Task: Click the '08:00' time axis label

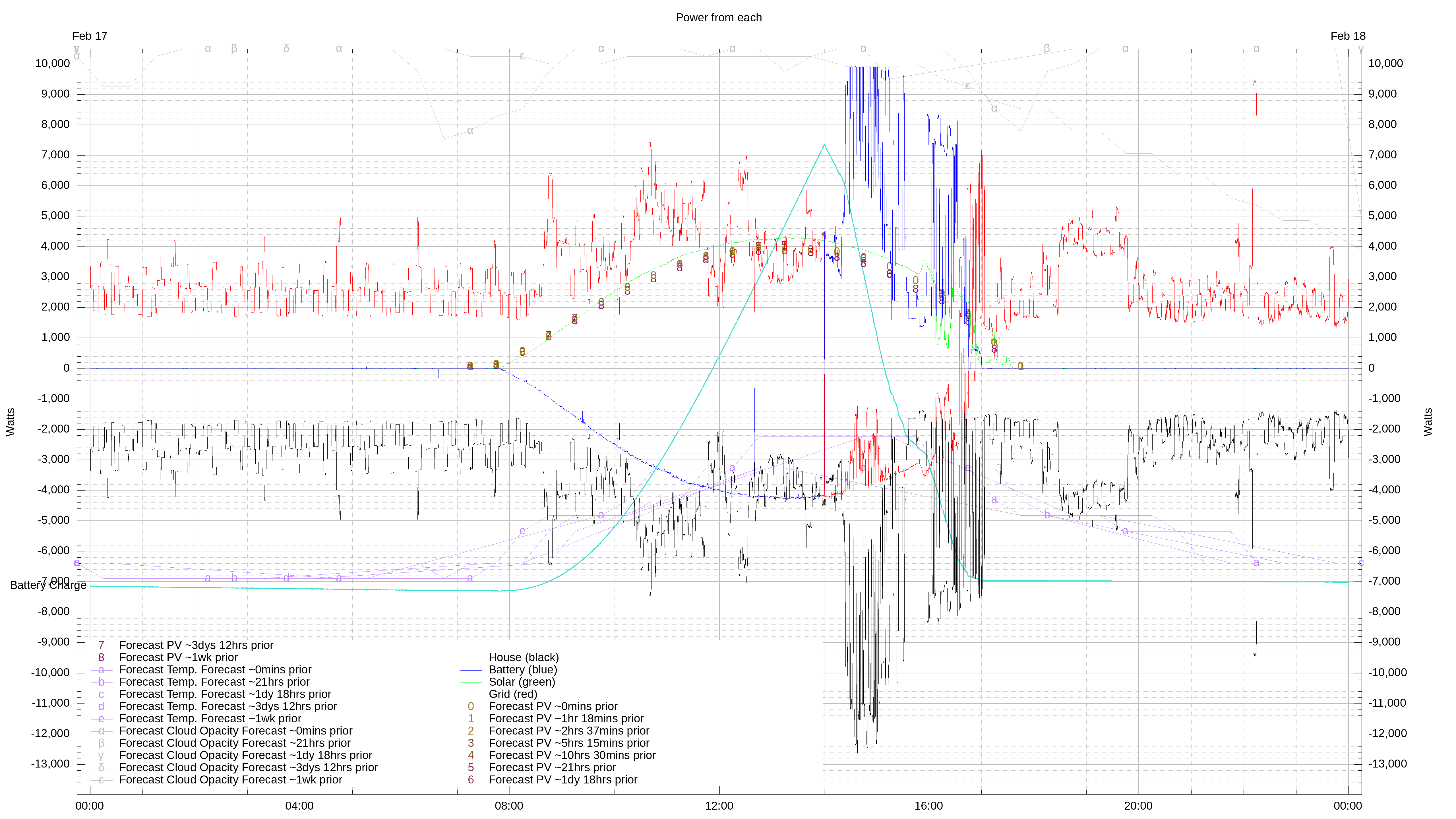Action: tap(509, 806)
